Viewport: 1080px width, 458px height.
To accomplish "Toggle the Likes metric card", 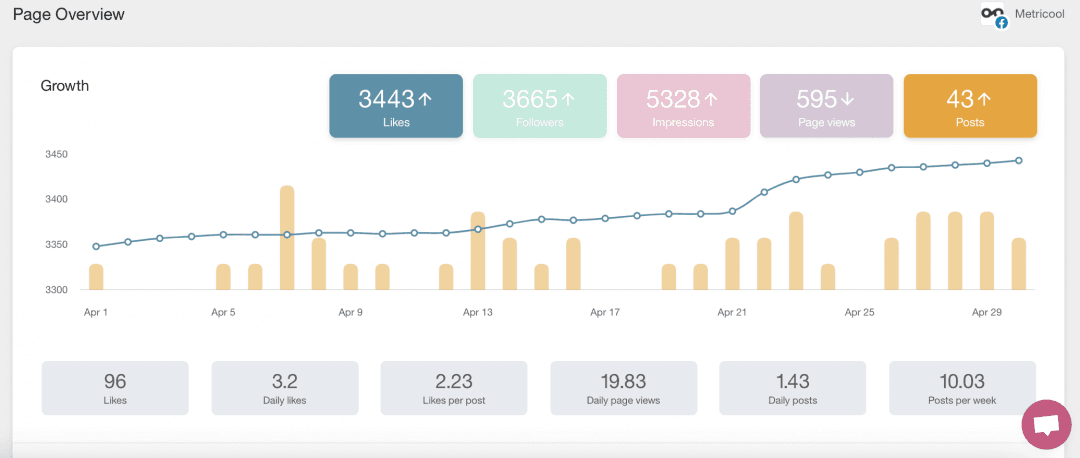I will coord(396,106).
